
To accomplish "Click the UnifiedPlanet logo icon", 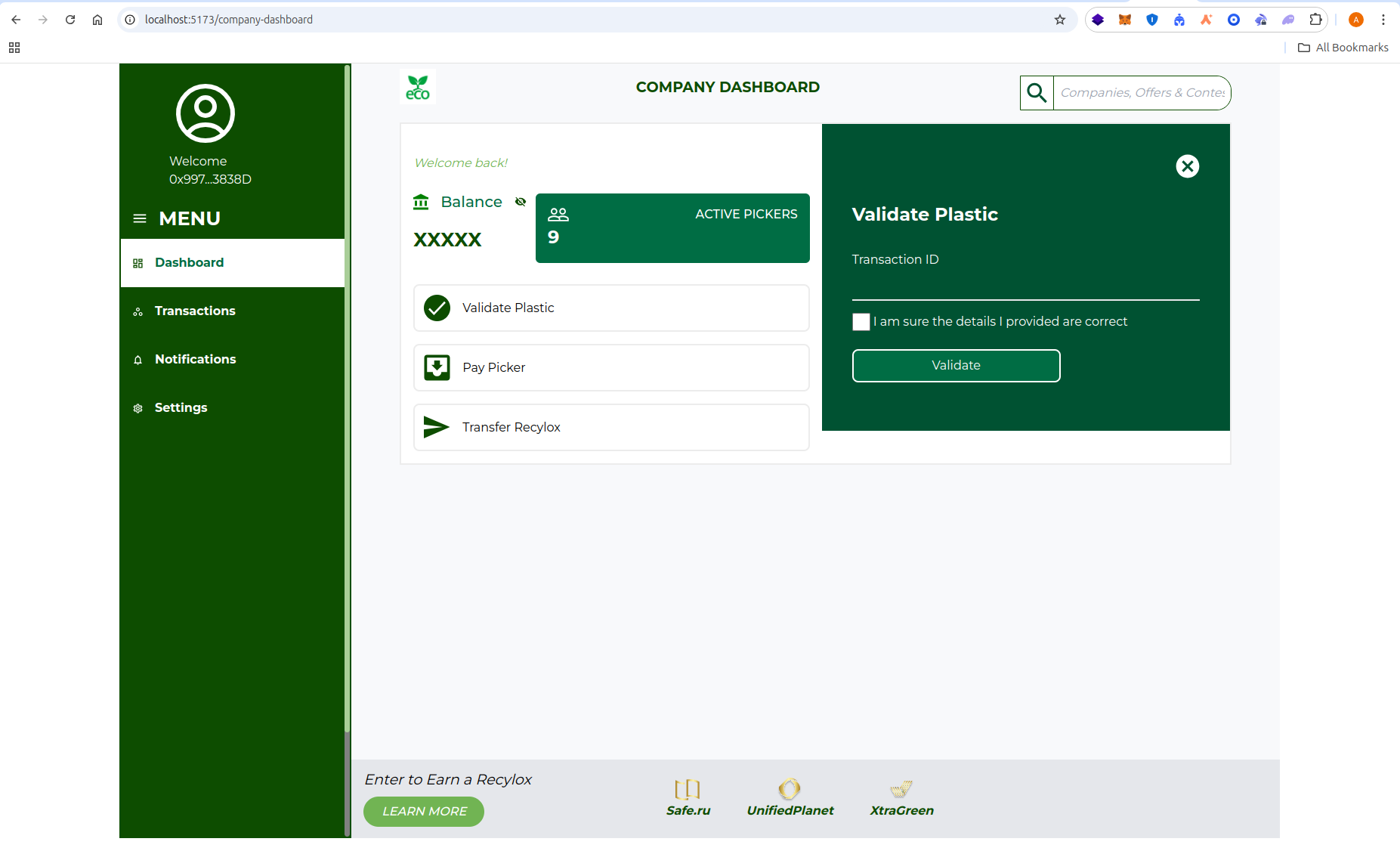I will (790, 789).
